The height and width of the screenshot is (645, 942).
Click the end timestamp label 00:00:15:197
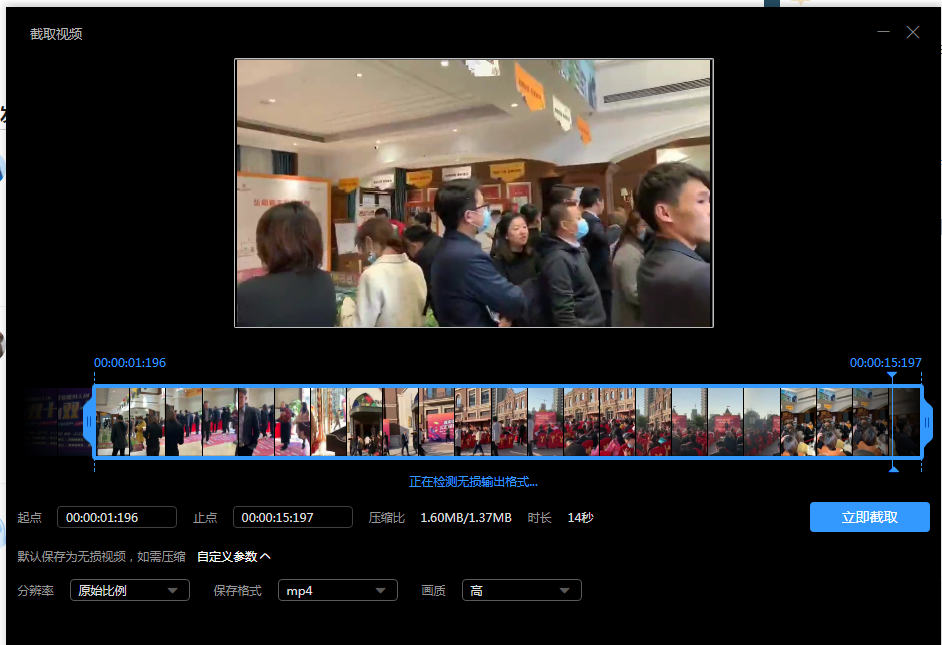click(x=884, y=363)
